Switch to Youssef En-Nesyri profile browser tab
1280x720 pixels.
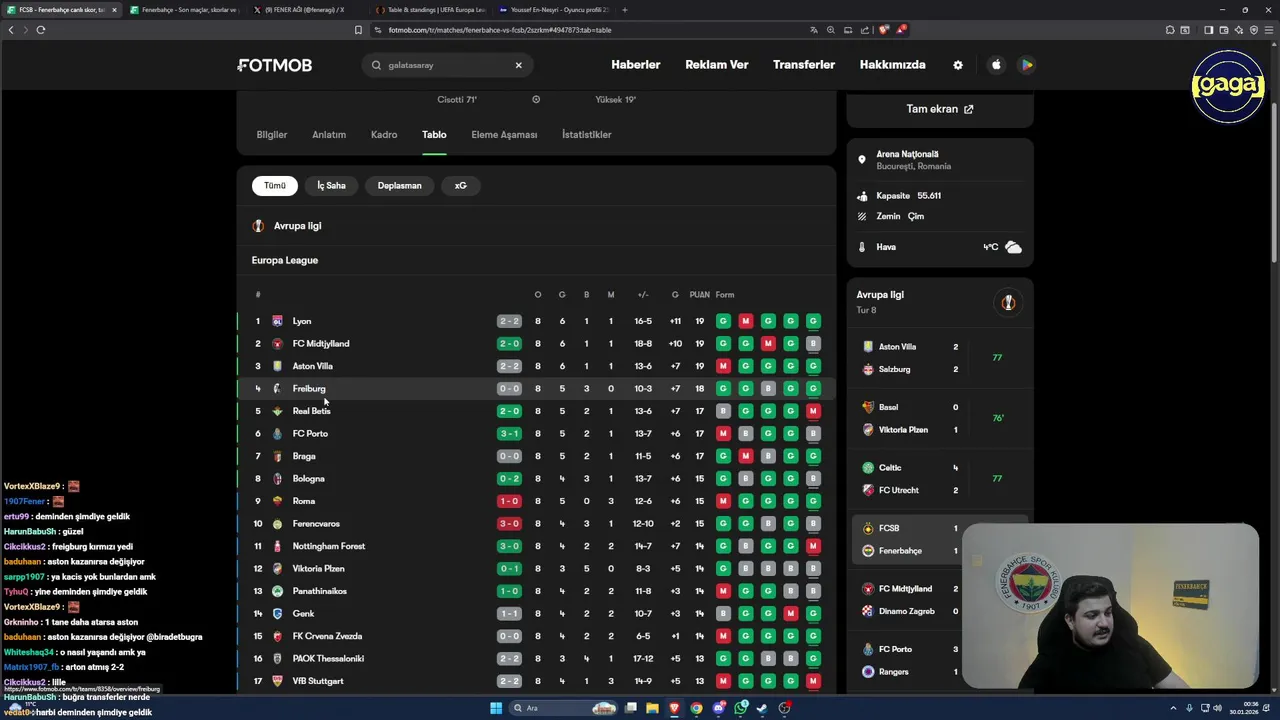tap(551, 10)
